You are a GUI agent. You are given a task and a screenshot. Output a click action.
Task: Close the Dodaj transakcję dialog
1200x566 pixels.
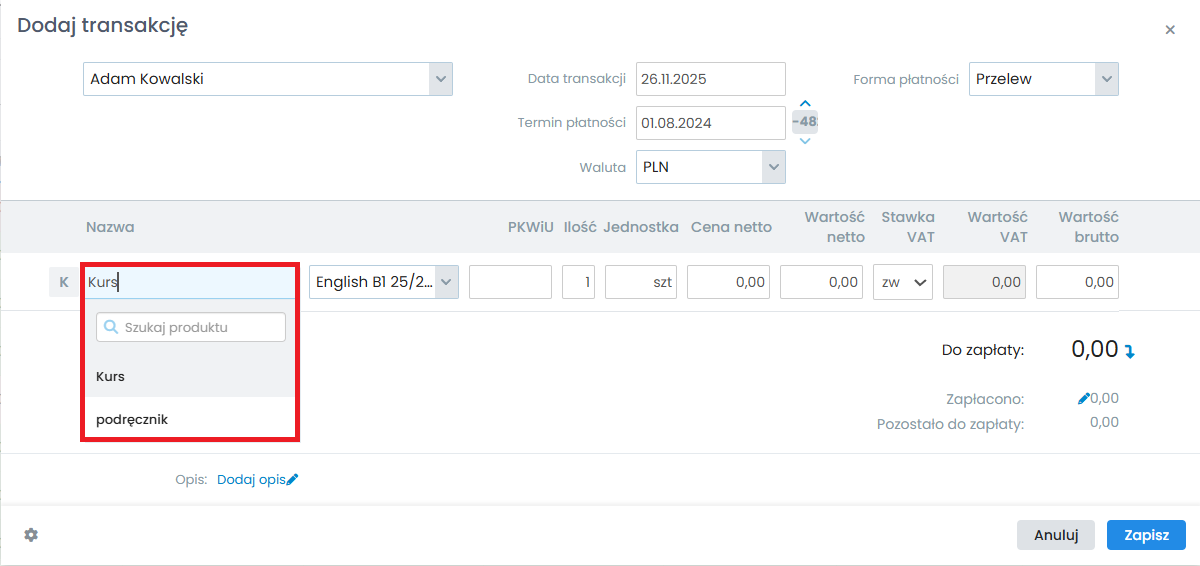(1170, 30)
